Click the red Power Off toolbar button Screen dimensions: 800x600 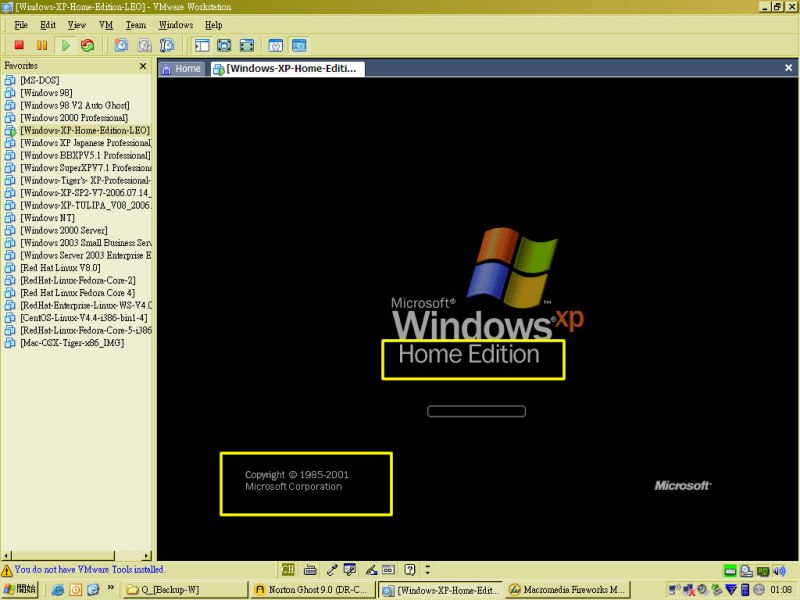[19, 45]
